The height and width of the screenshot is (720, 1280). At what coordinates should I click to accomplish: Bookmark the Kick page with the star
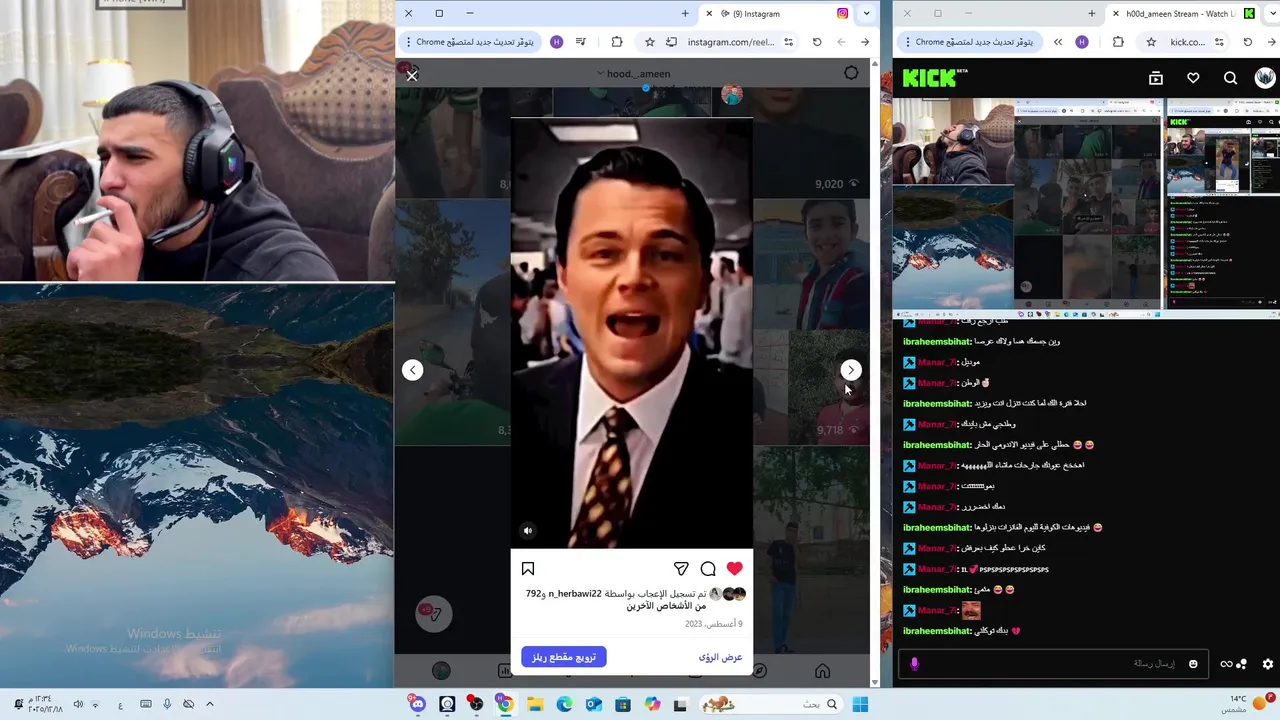pos(1151,42)
